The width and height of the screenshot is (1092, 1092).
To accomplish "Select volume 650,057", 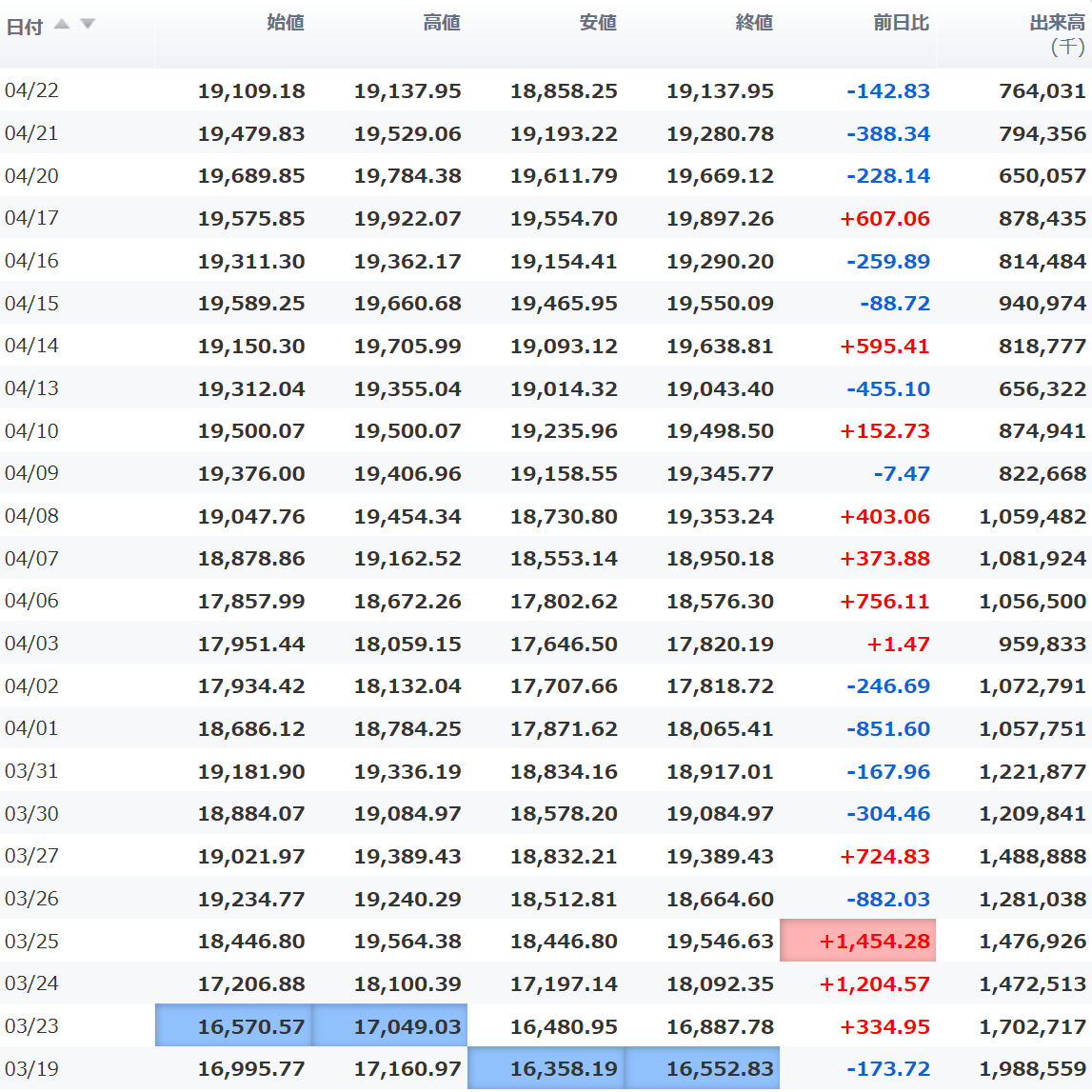I will tap(1042, 176).
